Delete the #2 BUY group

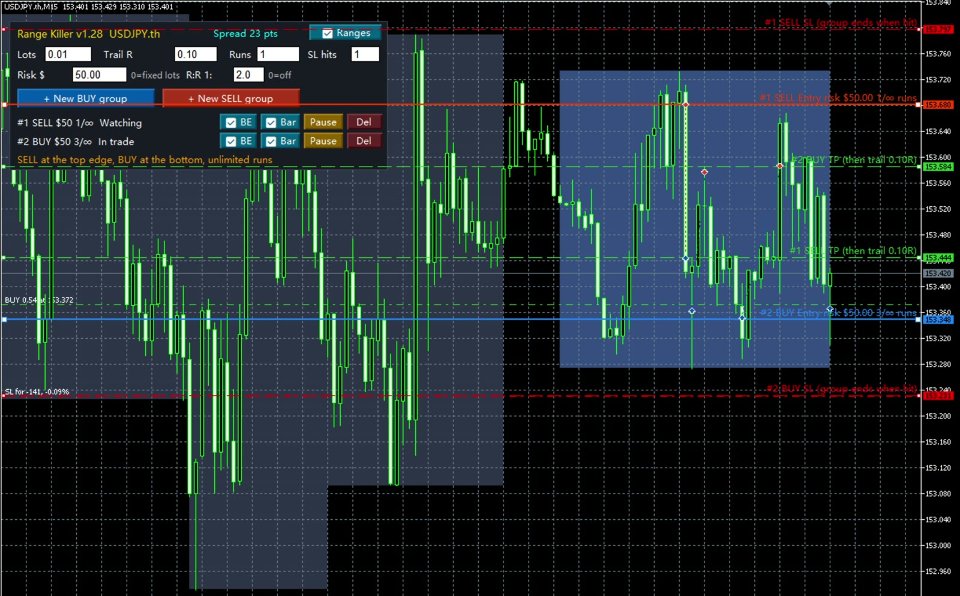pos(364,141)
